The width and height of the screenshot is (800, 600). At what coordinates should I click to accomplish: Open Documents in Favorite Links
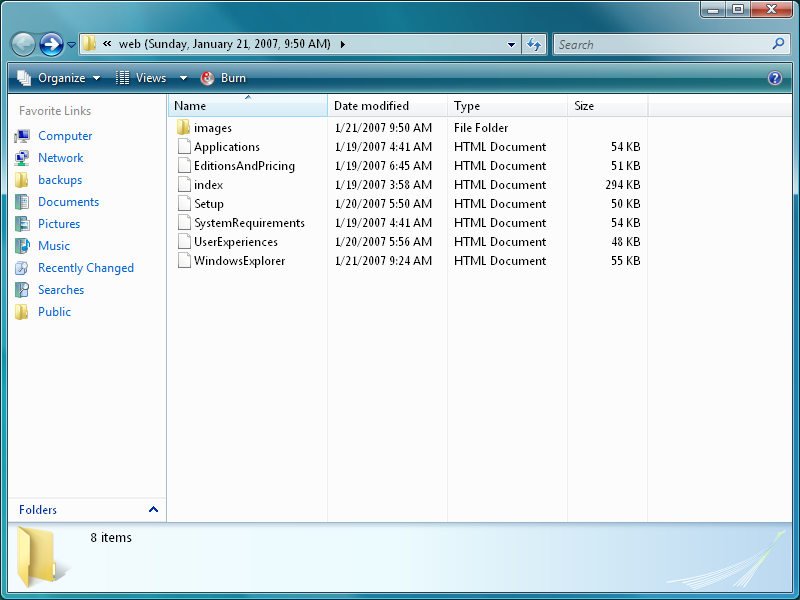68,202
